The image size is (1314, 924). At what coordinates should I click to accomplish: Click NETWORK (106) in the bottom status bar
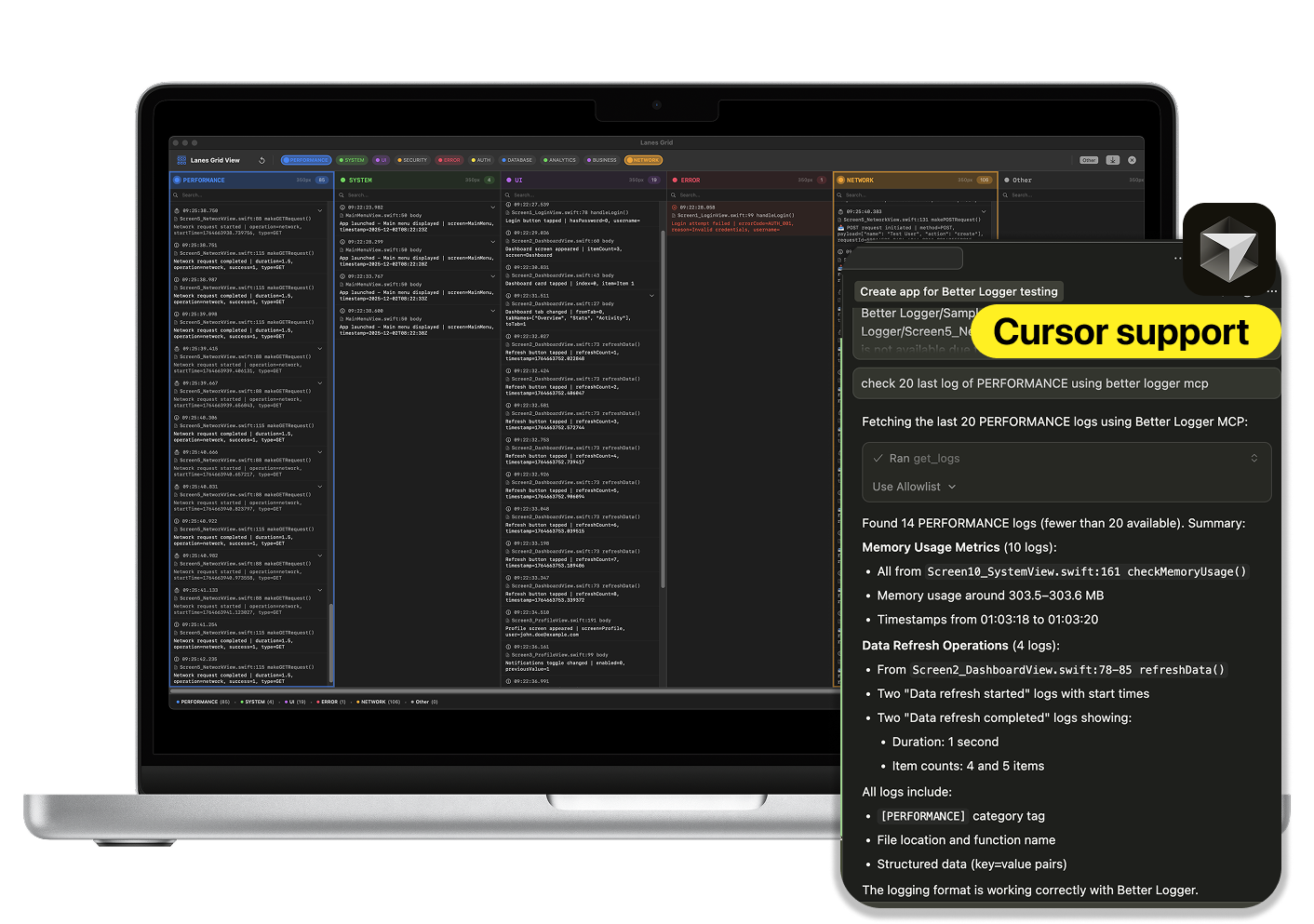[379, 702]
